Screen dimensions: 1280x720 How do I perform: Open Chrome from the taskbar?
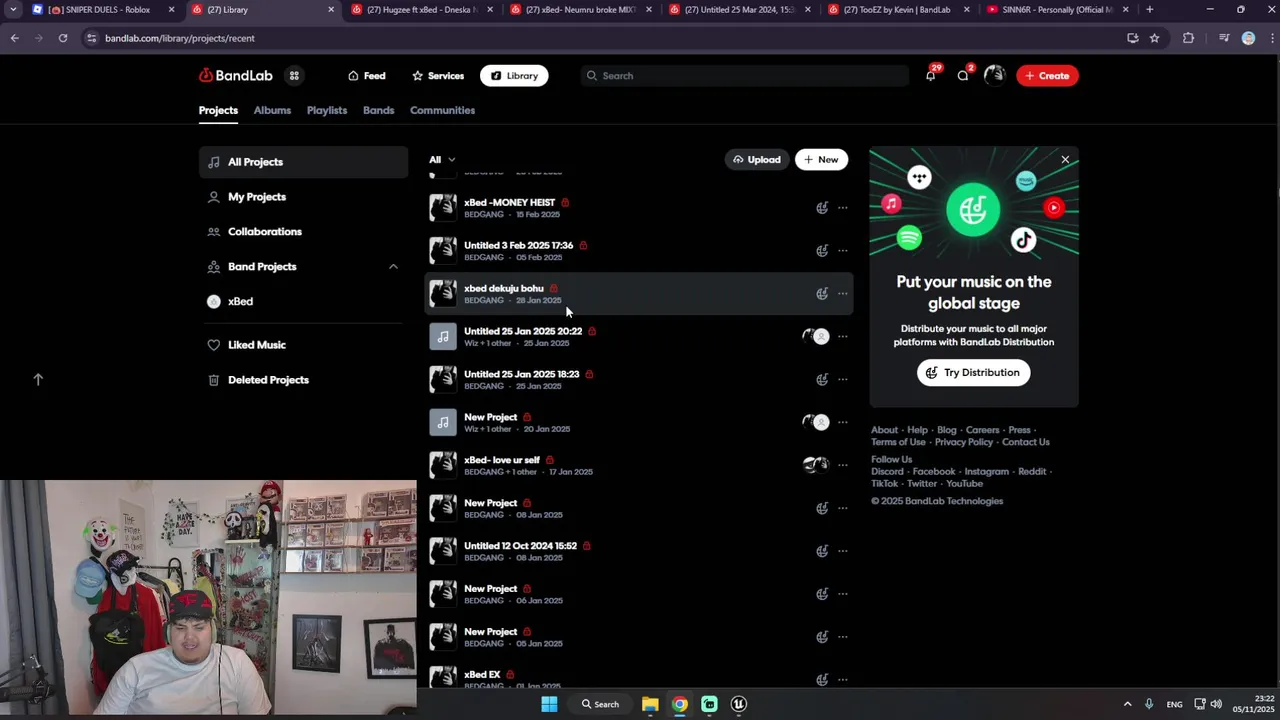click(680, 704)
